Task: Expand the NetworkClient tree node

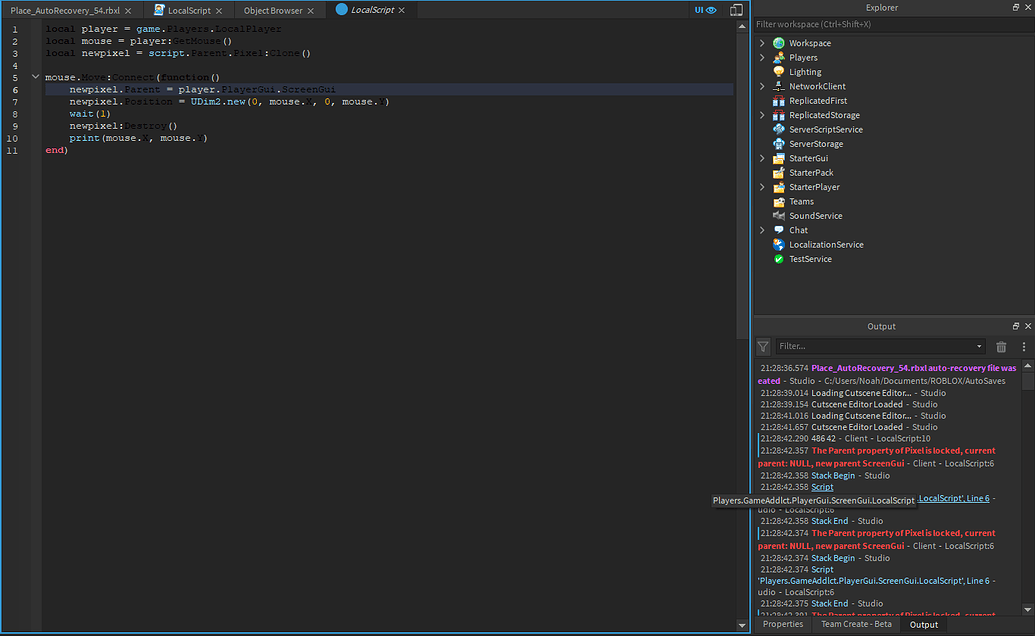Action: click(762, 86)
